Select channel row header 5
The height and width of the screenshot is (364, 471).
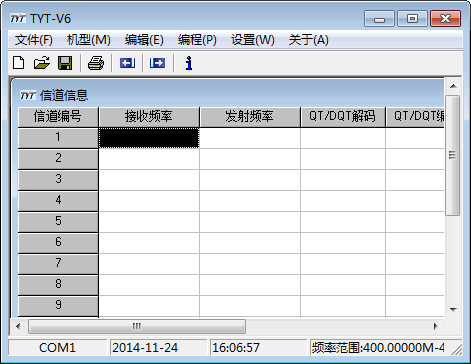coord(58,222)
